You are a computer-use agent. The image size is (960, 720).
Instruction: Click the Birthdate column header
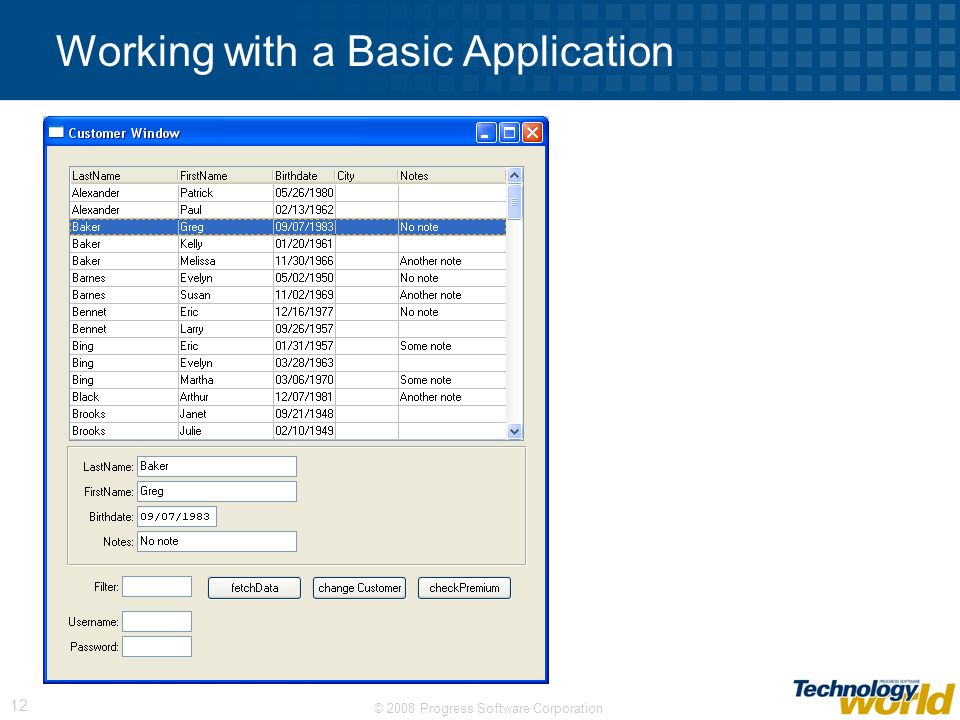pyautogui.click(x=304, y=176)
